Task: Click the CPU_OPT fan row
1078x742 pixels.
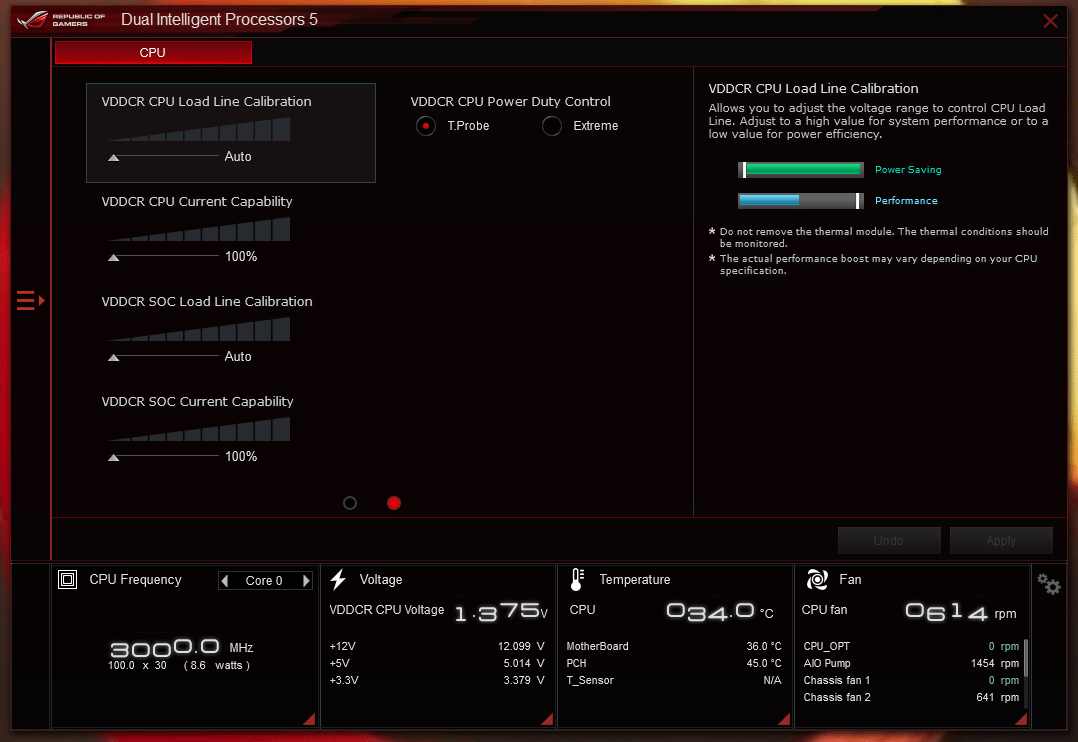Action: (911, 646)
